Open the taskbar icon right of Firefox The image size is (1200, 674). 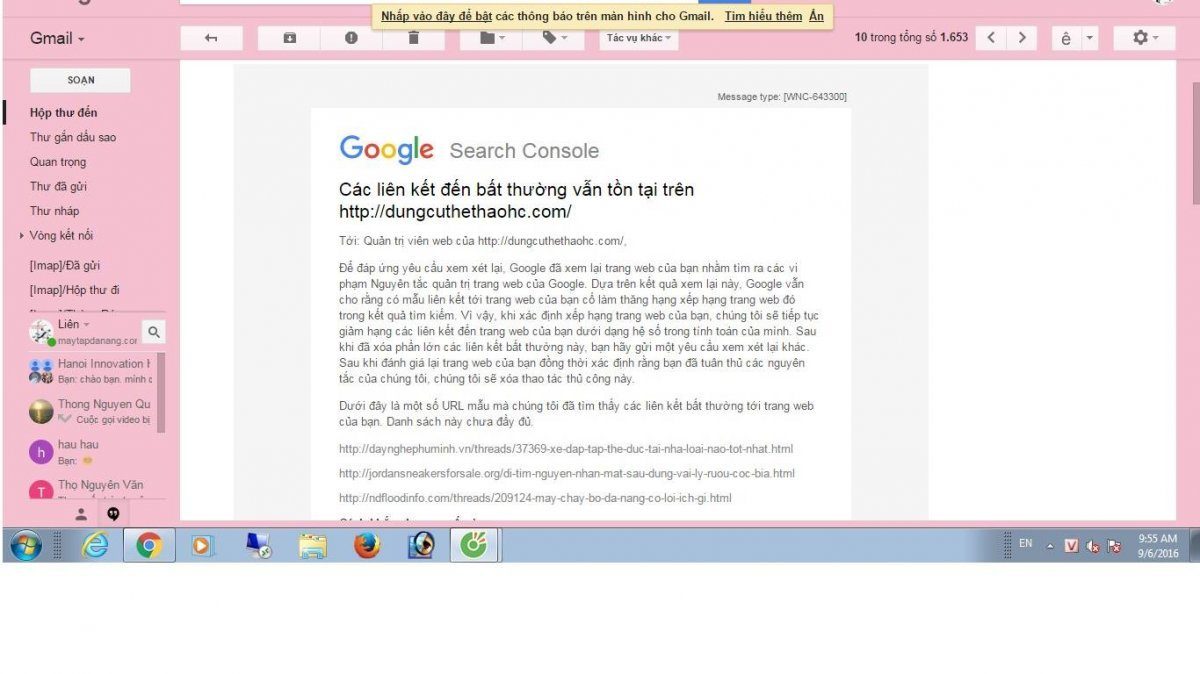click(x=421, y=545)
